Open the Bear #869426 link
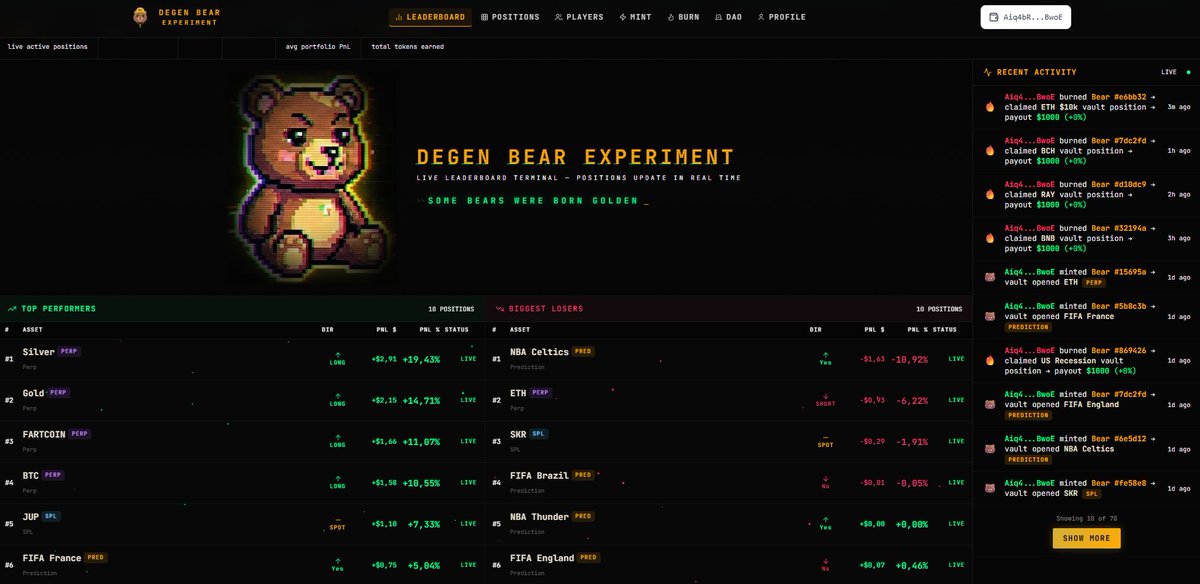Viewport: 1200px width, 584px height. (x=1119, y=351)
